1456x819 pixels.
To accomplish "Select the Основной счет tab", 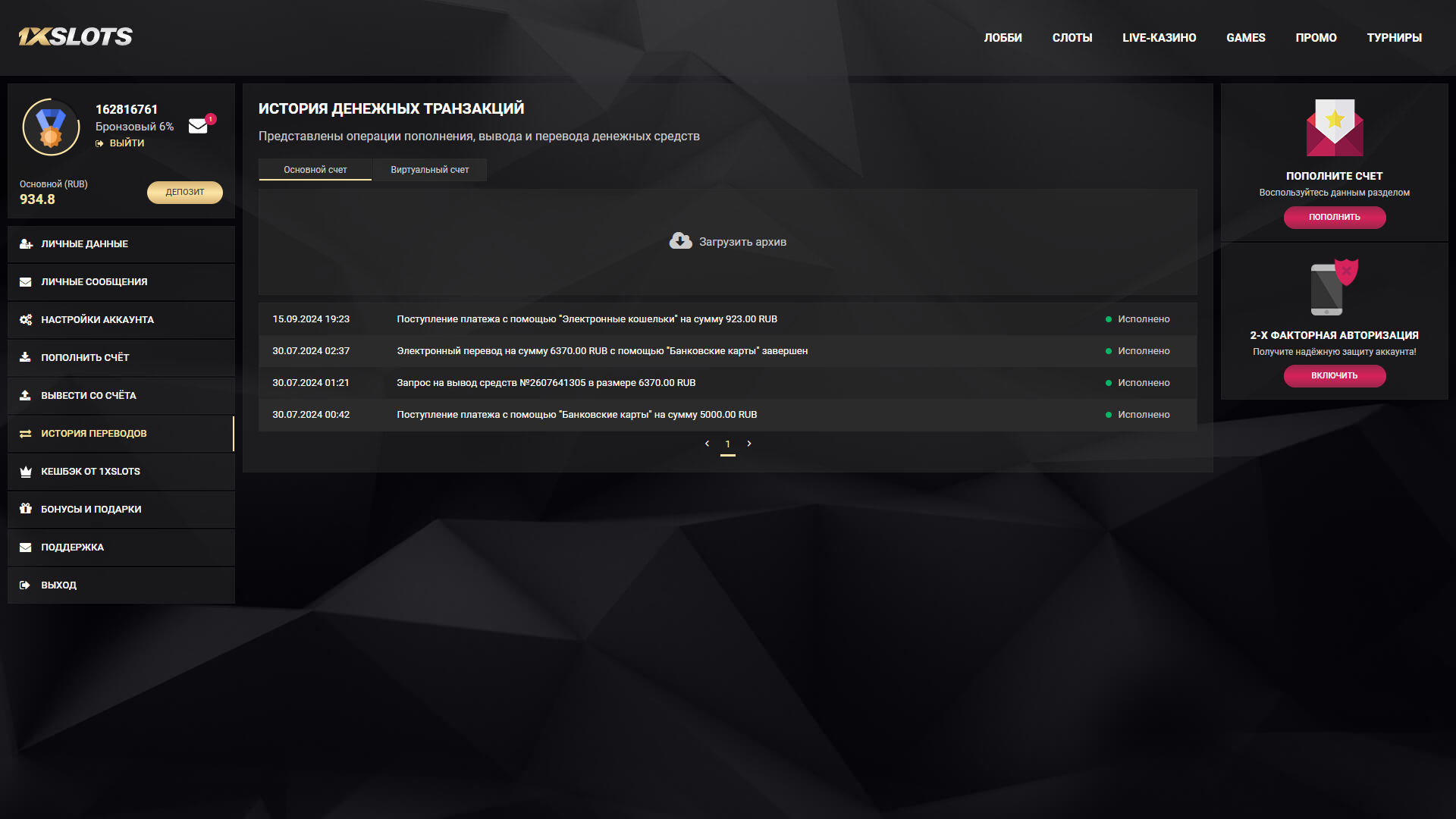I will [315, 170].
